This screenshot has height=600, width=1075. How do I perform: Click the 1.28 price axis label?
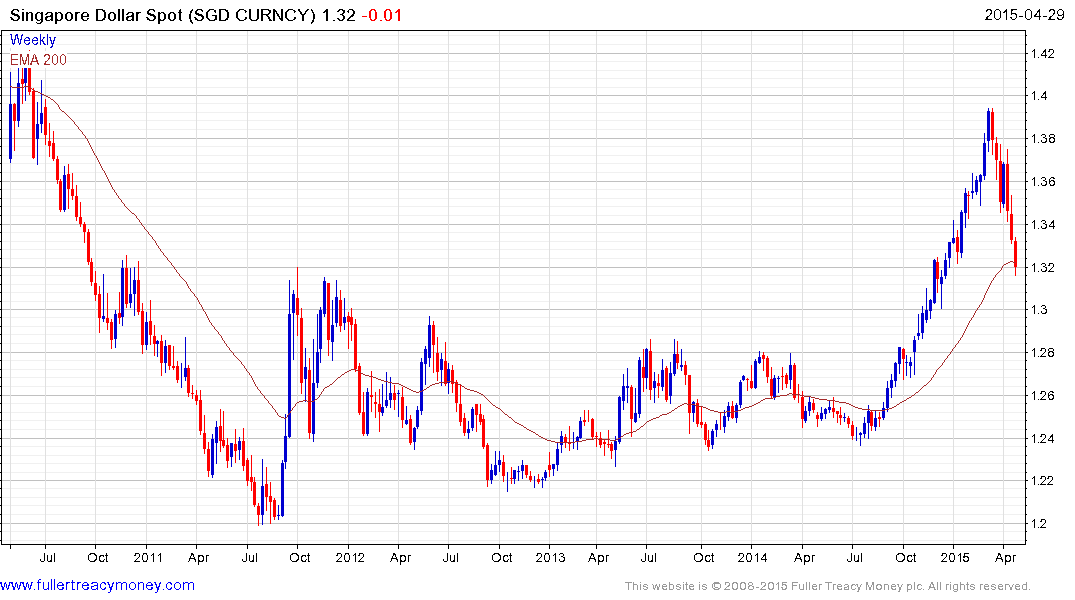tap(1043, 353)
